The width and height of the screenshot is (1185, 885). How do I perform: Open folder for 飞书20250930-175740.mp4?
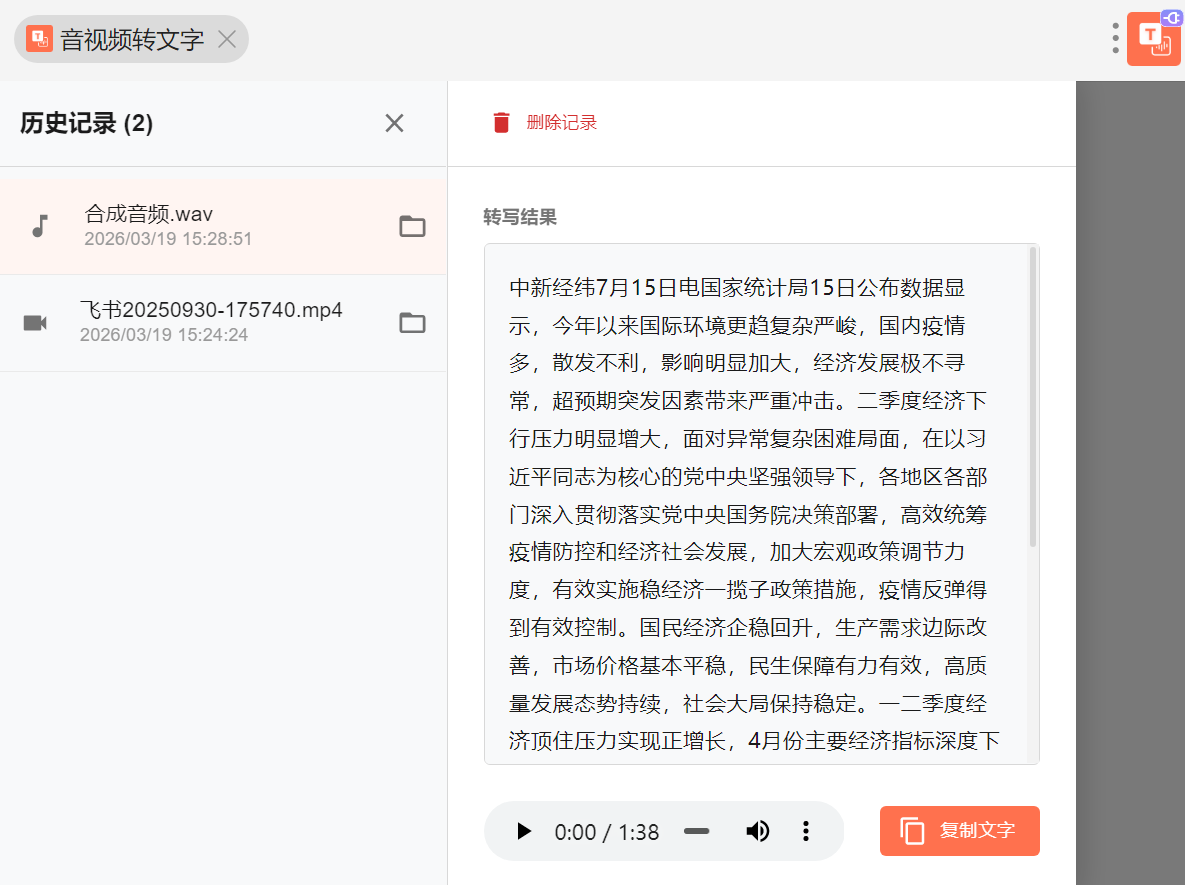(x=412, y=322)
